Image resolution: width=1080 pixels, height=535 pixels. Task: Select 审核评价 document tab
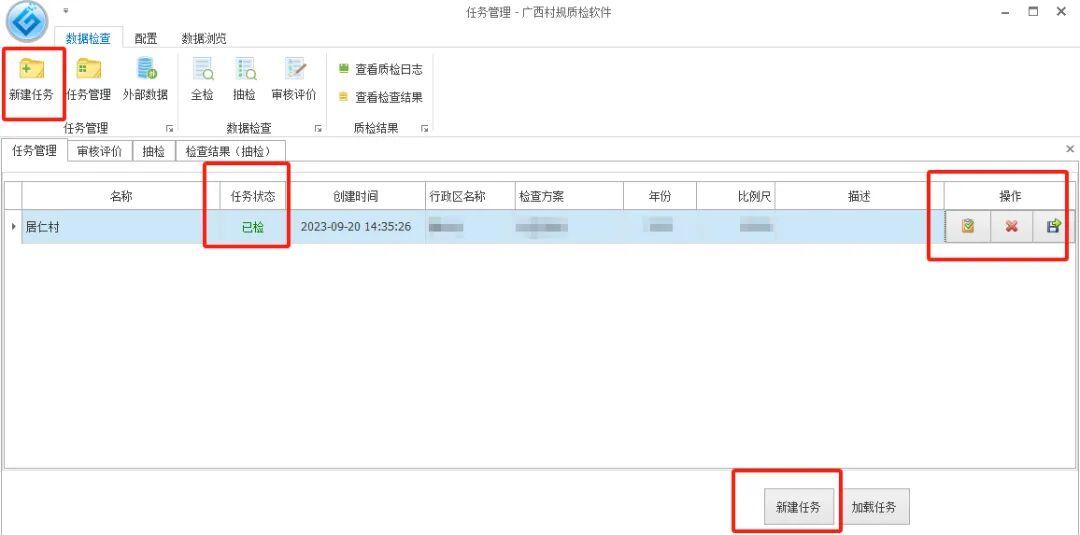(100, 152)
